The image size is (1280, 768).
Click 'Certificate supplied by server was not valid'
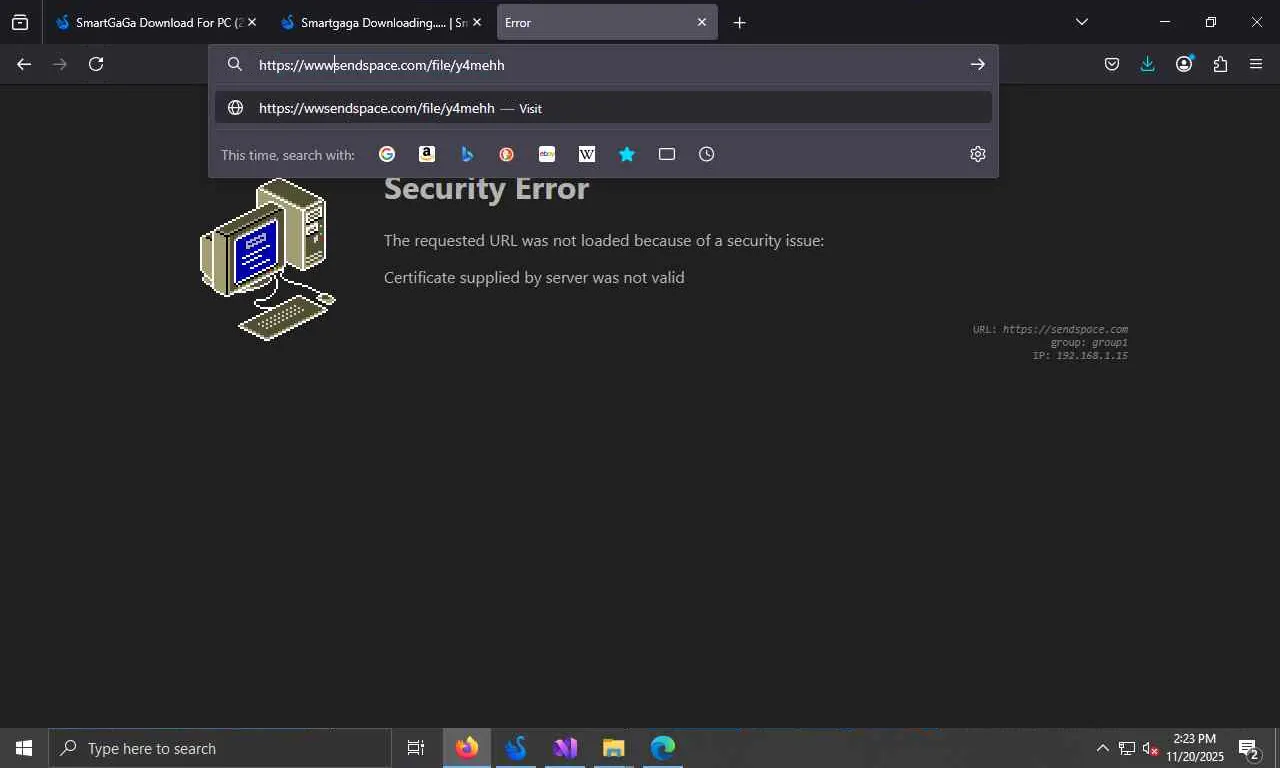coord(534,278)
